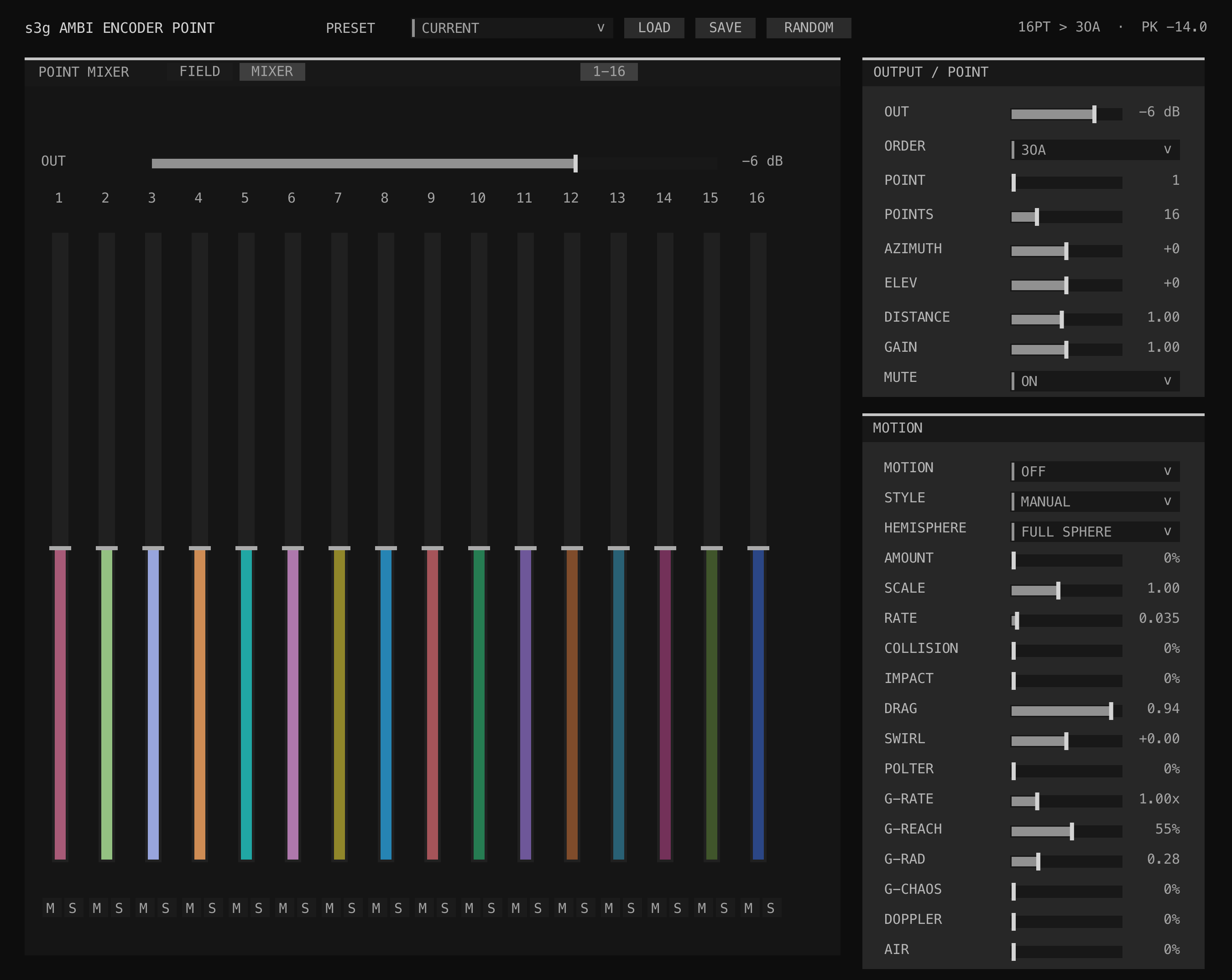Click the RATE value '0.035'

pyautogui.click(x=1159, y=618)
